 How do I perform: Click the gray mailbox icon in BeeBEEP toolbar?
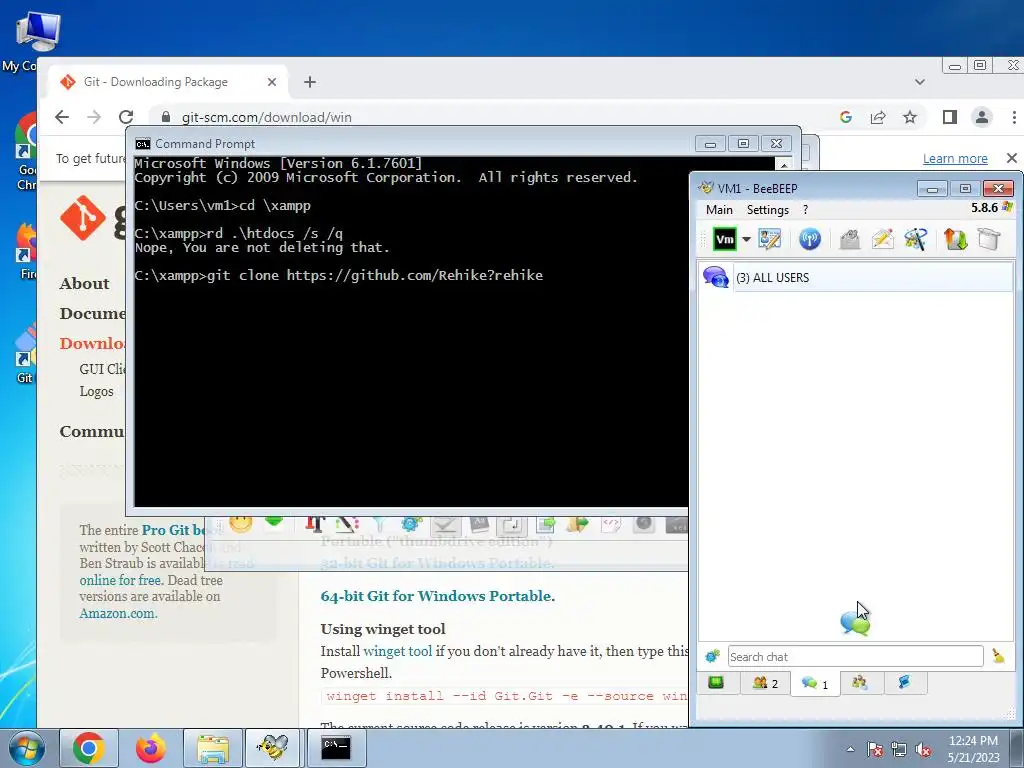click(850, 239)
